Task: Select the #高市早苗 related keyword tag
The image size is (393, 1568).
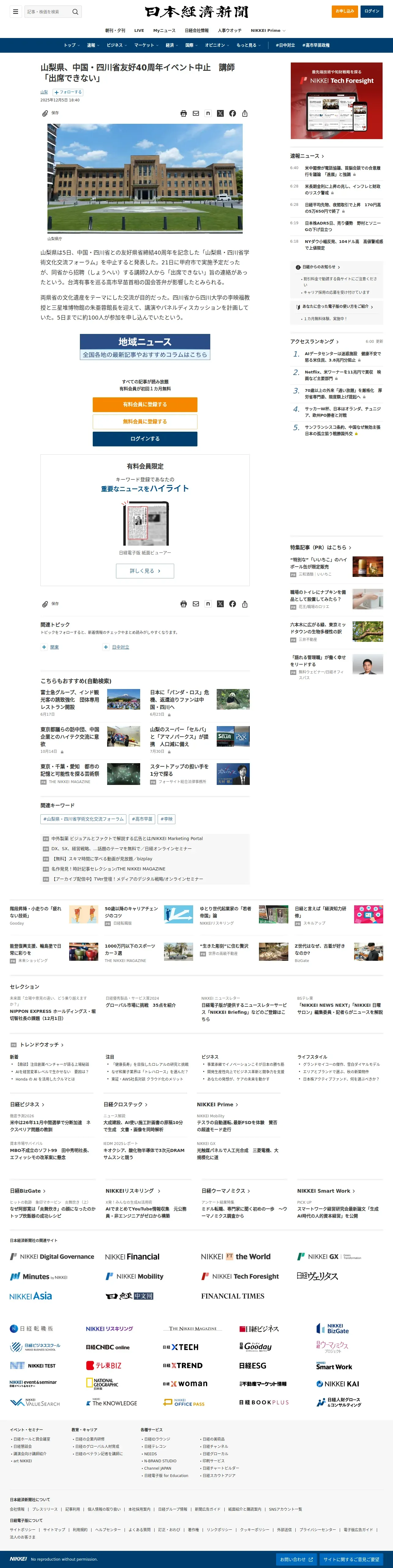Action: click(142, 819)
